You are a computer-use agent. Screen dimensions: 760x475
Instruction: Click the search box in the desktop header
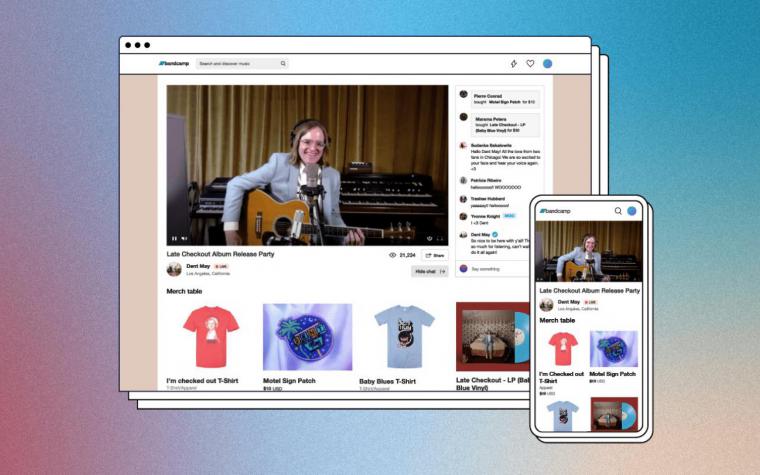coord(242,63)
